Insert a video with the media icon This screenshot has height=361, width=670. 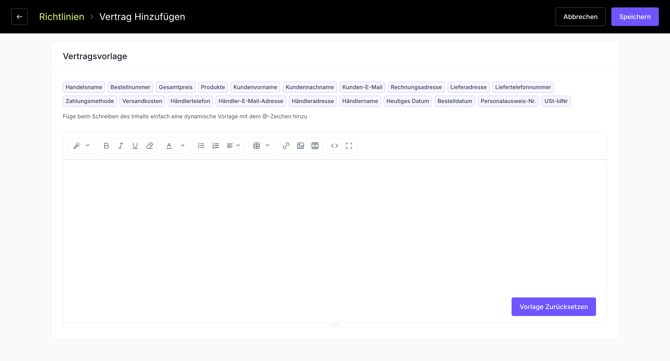point(315,146)
